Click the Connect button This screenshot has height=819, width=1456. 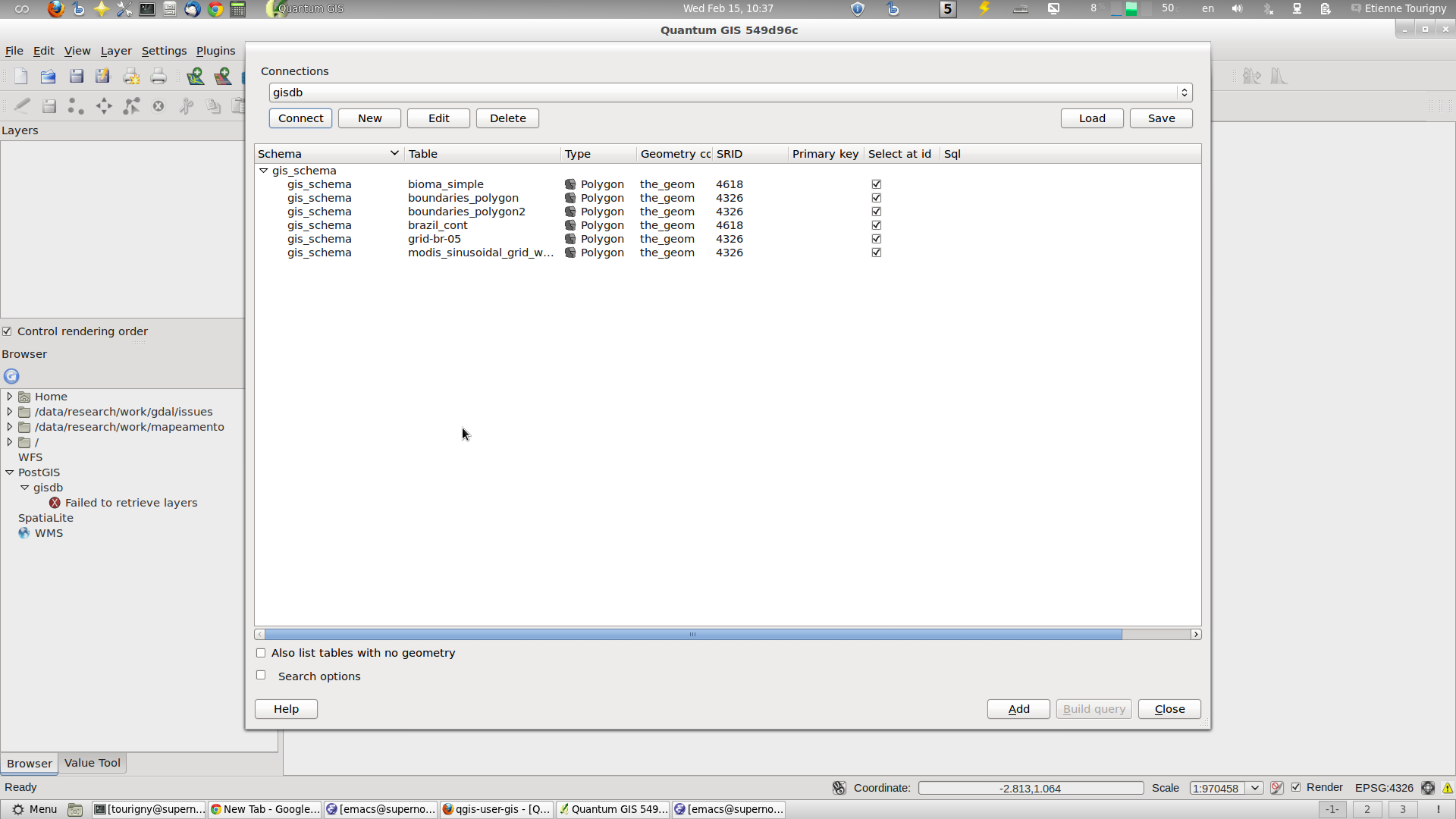coord(300,118)
